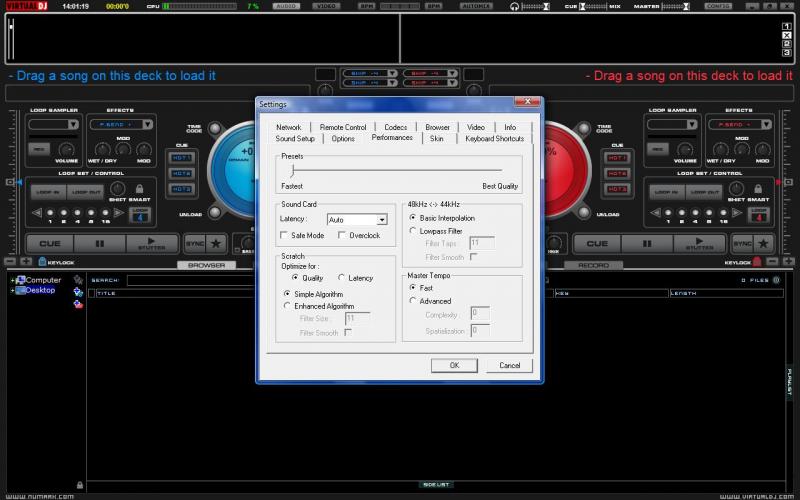Click Cancel in the Settings dialog
Screen dimensions: 800x500
(x=509, y=365)
